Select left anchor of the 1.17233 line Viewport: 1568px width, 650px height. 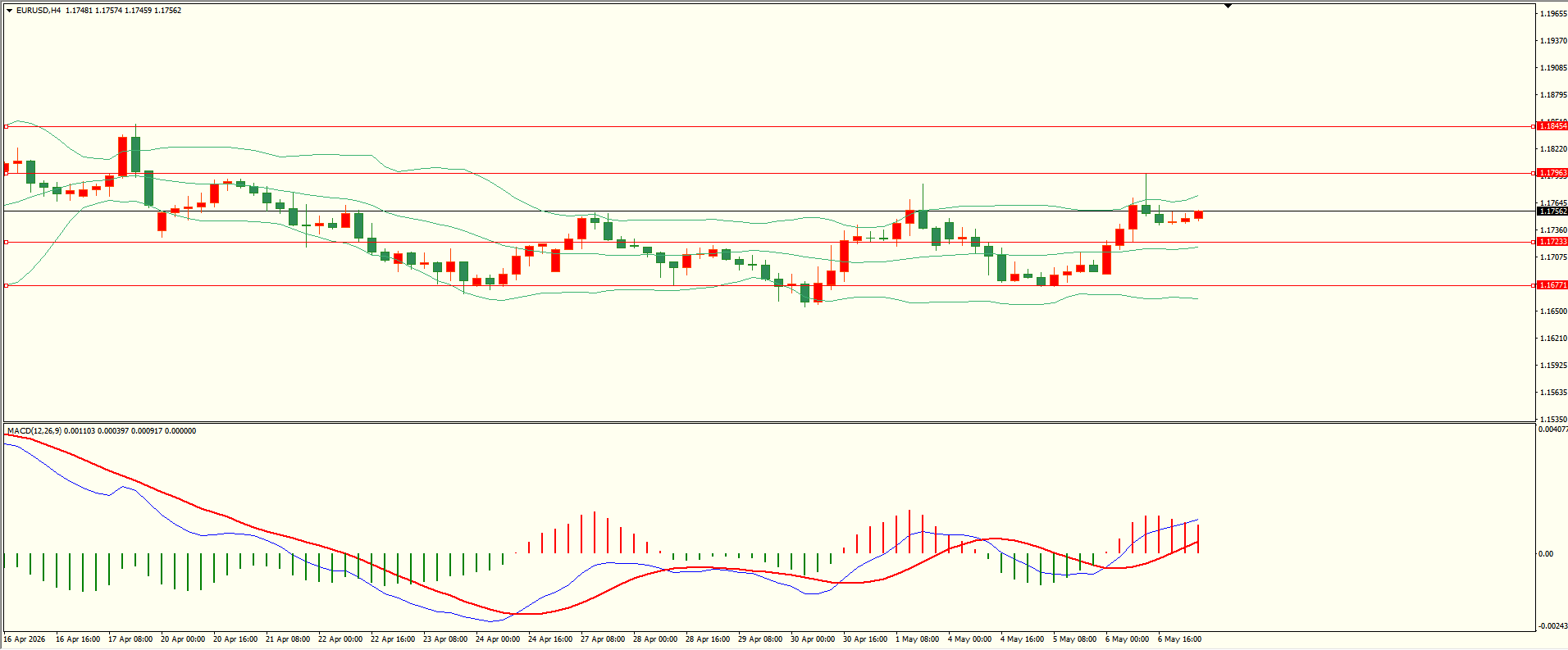click(x=6, y=242)
